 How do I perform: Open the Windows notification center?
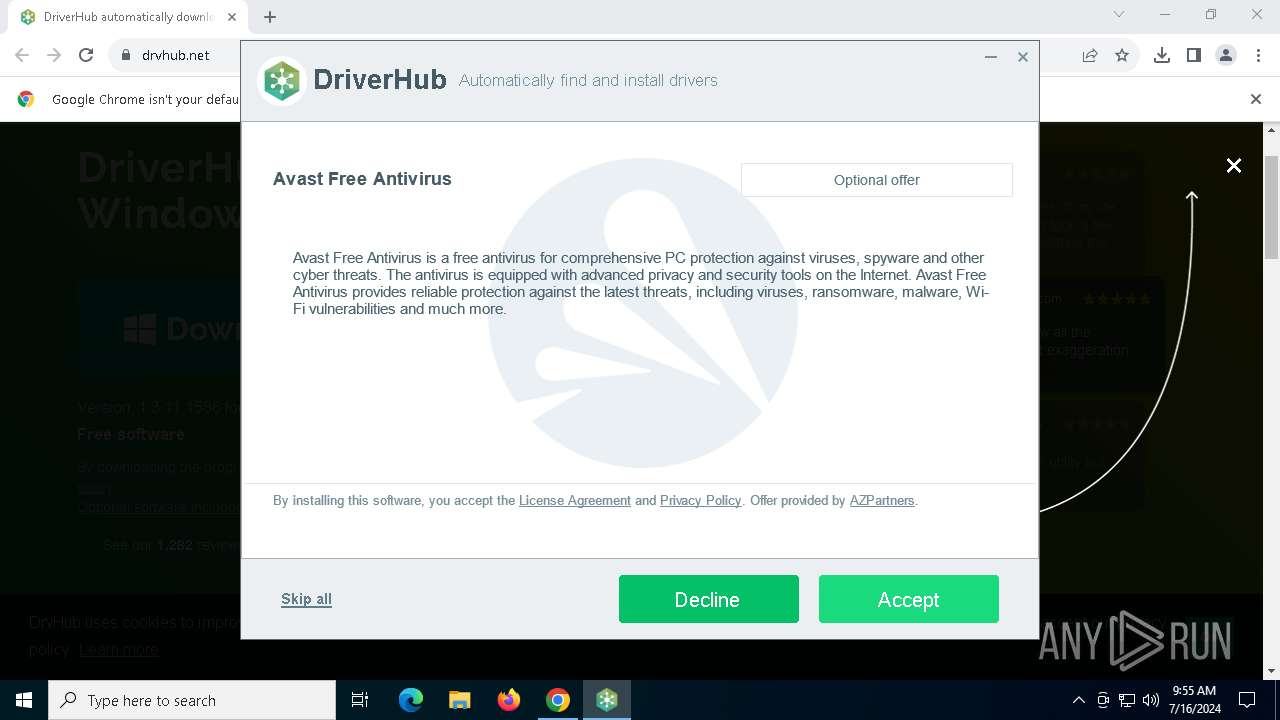[x=1247, y=700]
